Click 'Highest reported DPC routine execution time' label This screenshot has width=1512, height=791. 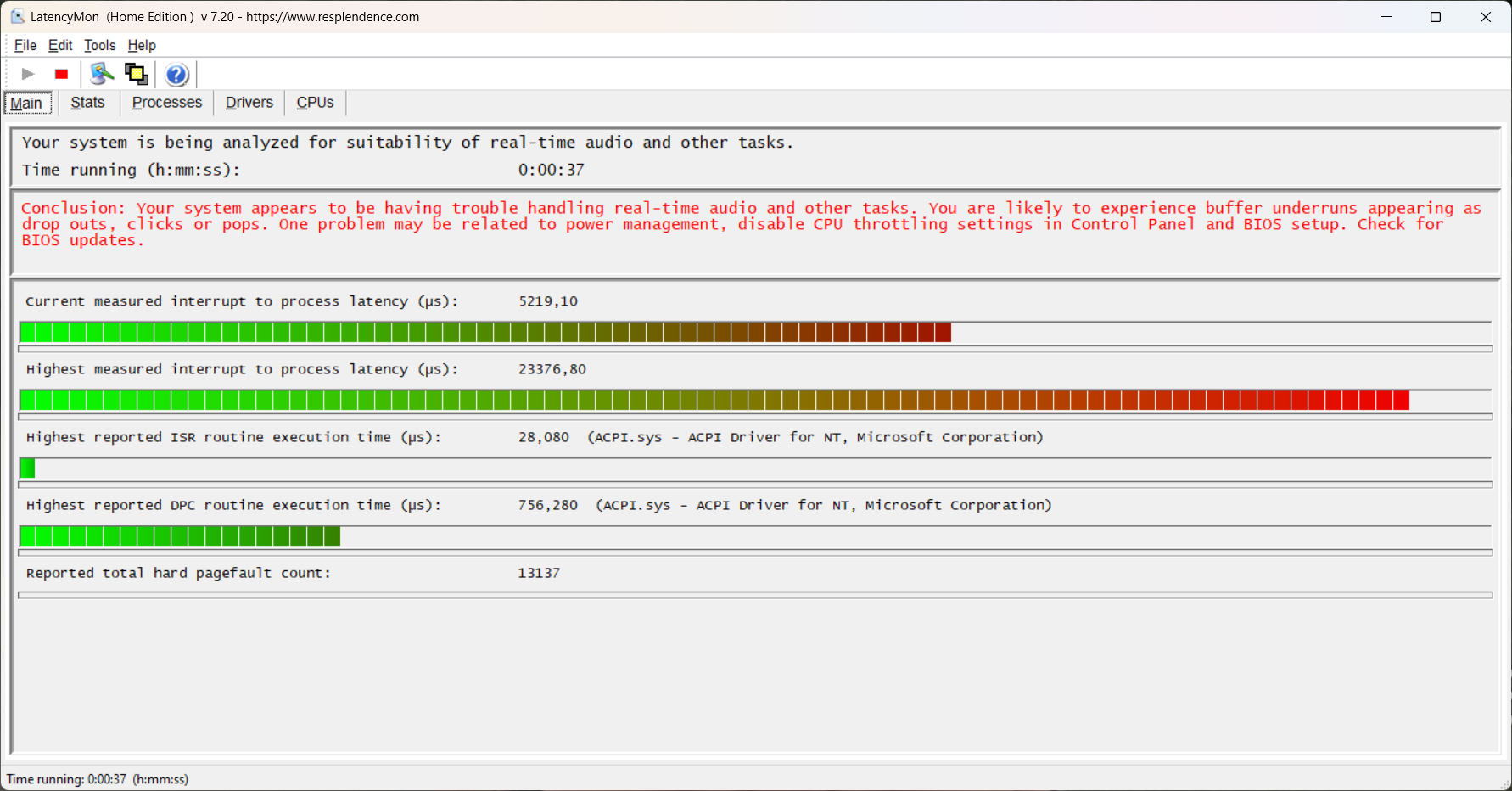tap(233, 505)
